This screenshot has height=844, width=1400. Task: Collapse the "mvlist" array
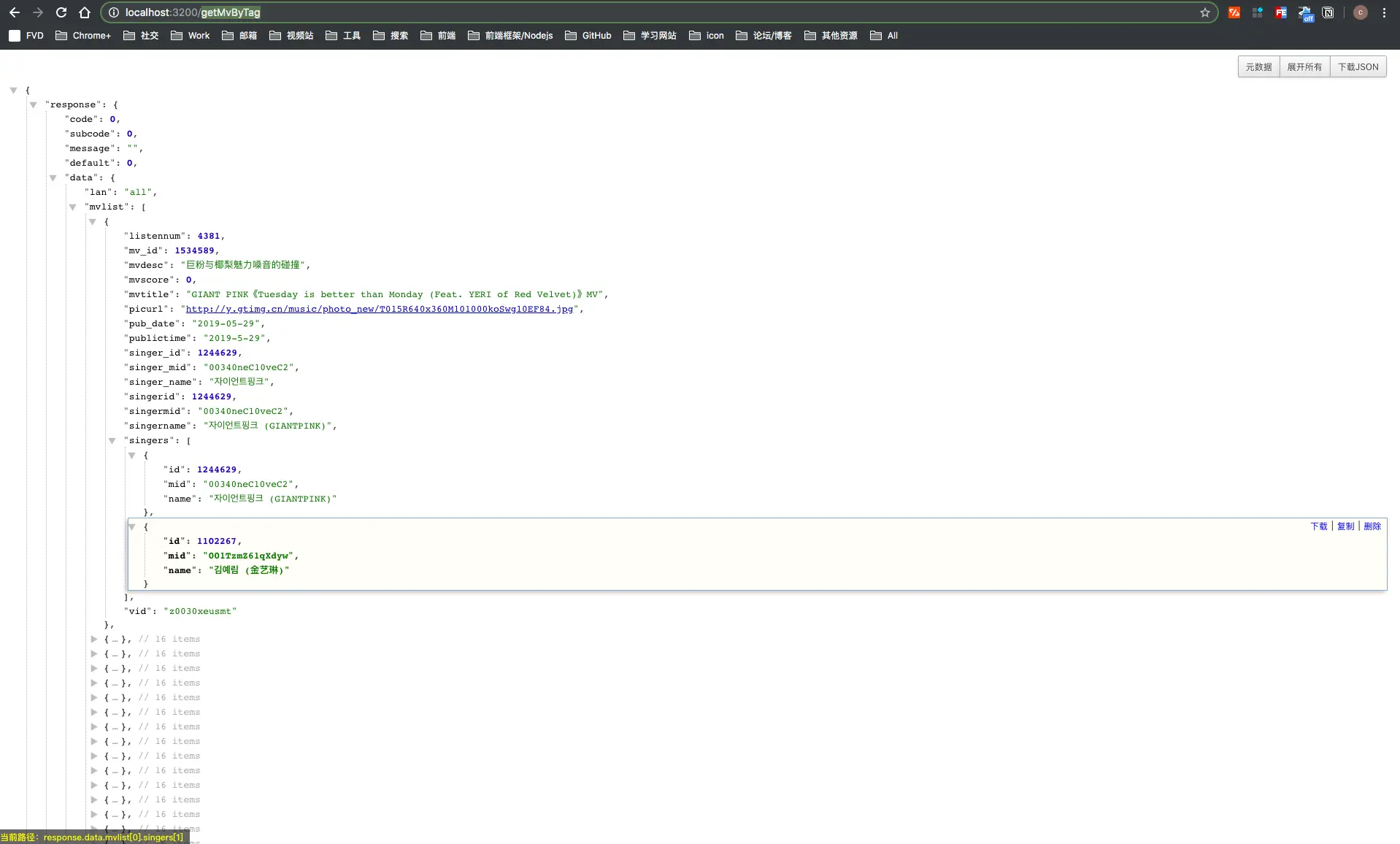point(72,207)
